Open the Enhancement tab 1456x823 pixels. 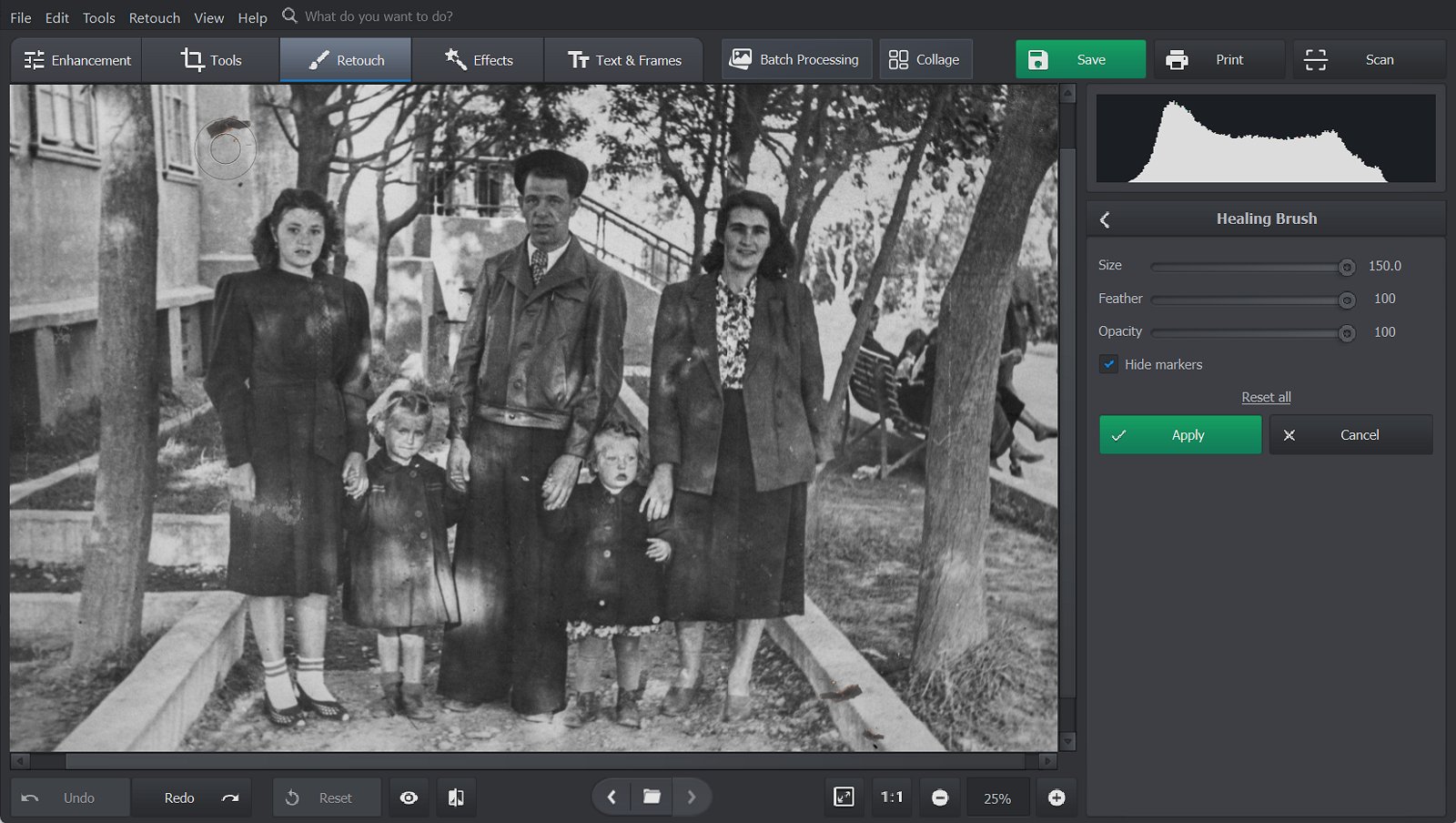pos(76,60)
